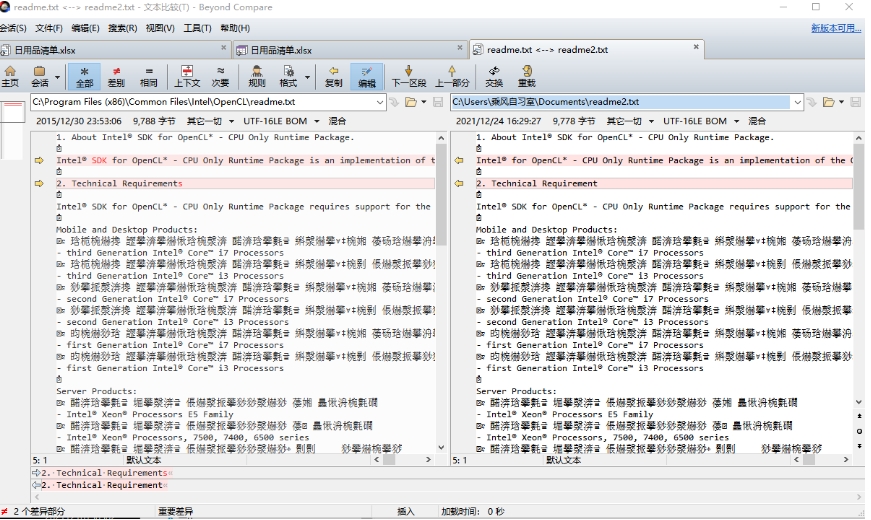Click the right file-edited arrow icon next to path
The image size is (871, 520).
(x=812, y=102)
